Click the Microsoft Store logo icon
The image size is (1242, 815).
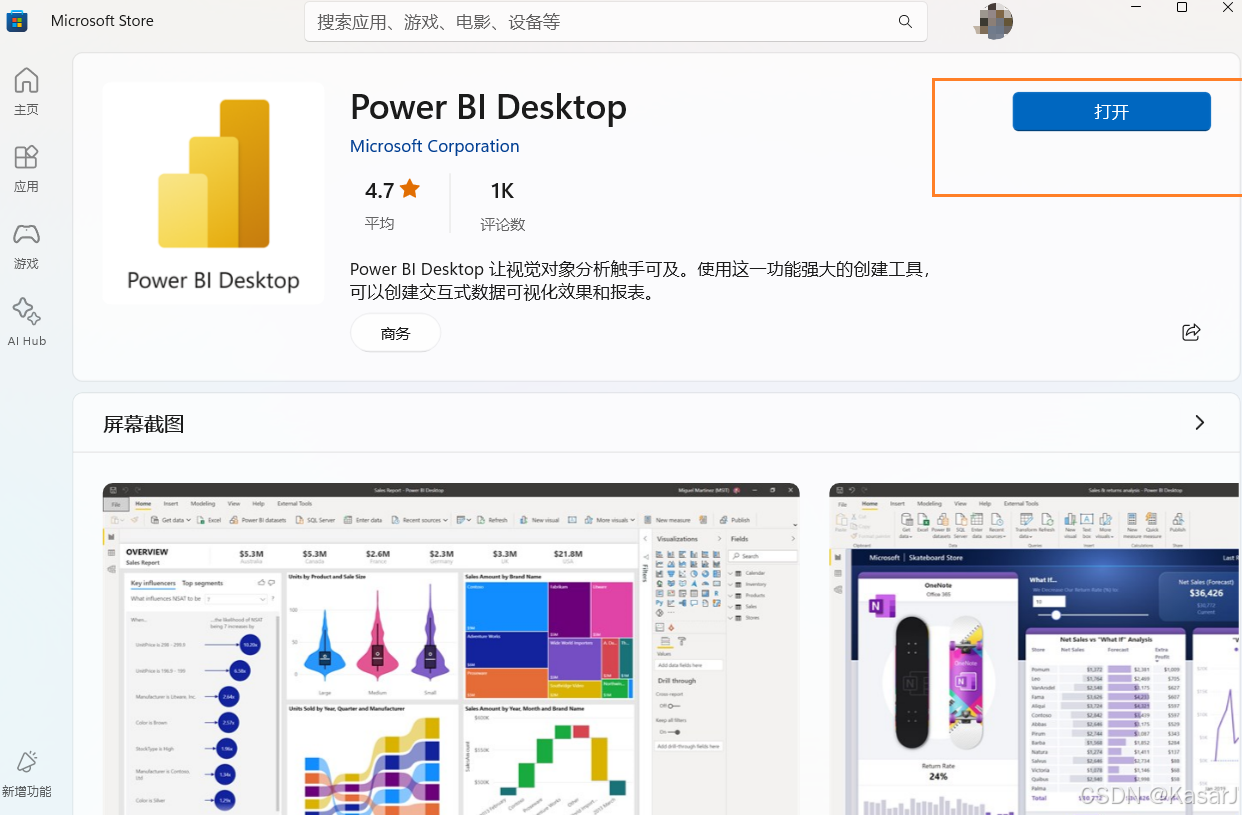coord(18,21)
